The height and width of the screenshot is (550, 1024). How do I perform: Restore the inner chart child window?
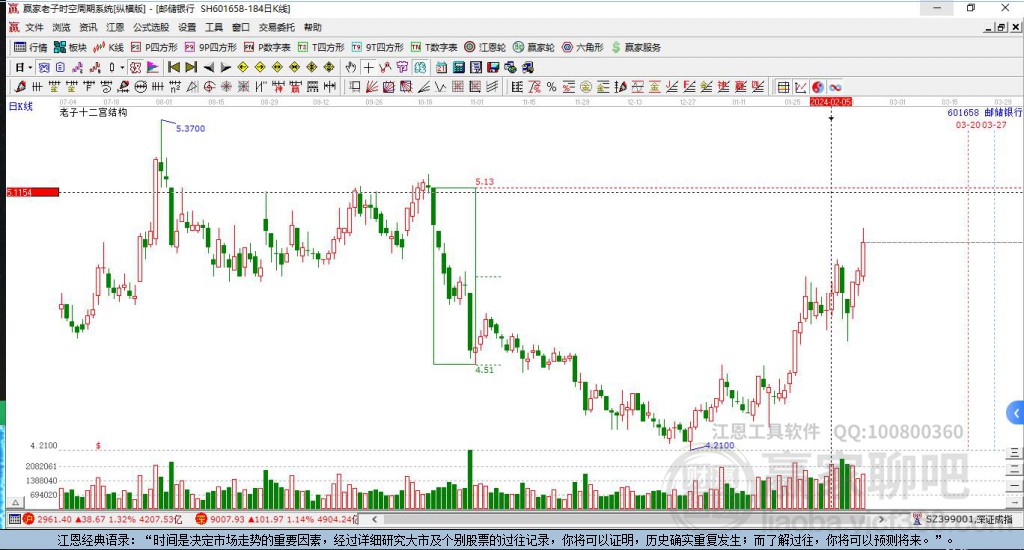(x=1002, y=27)
